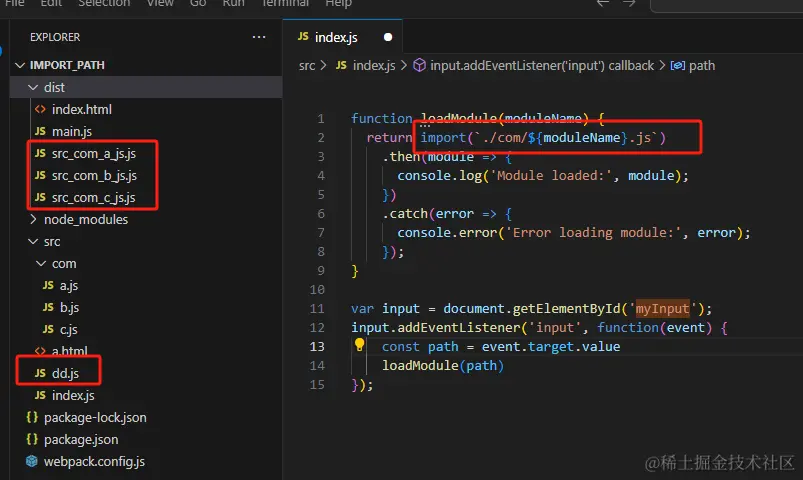Open the File menu
This screenshot has height=480, width=803.
click(x=15, y=3)
